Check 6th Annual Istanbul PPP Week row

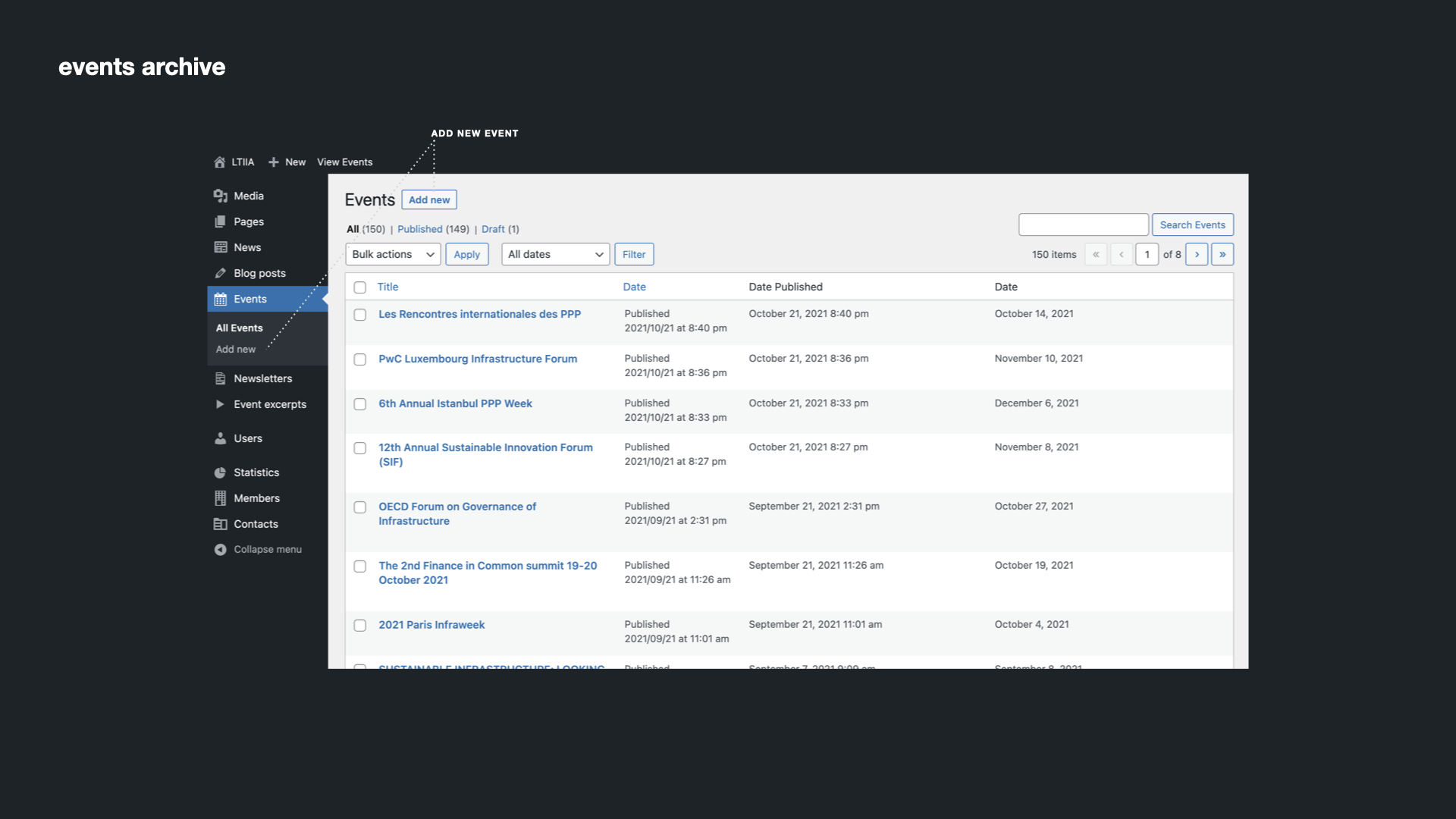pos(360,404)
